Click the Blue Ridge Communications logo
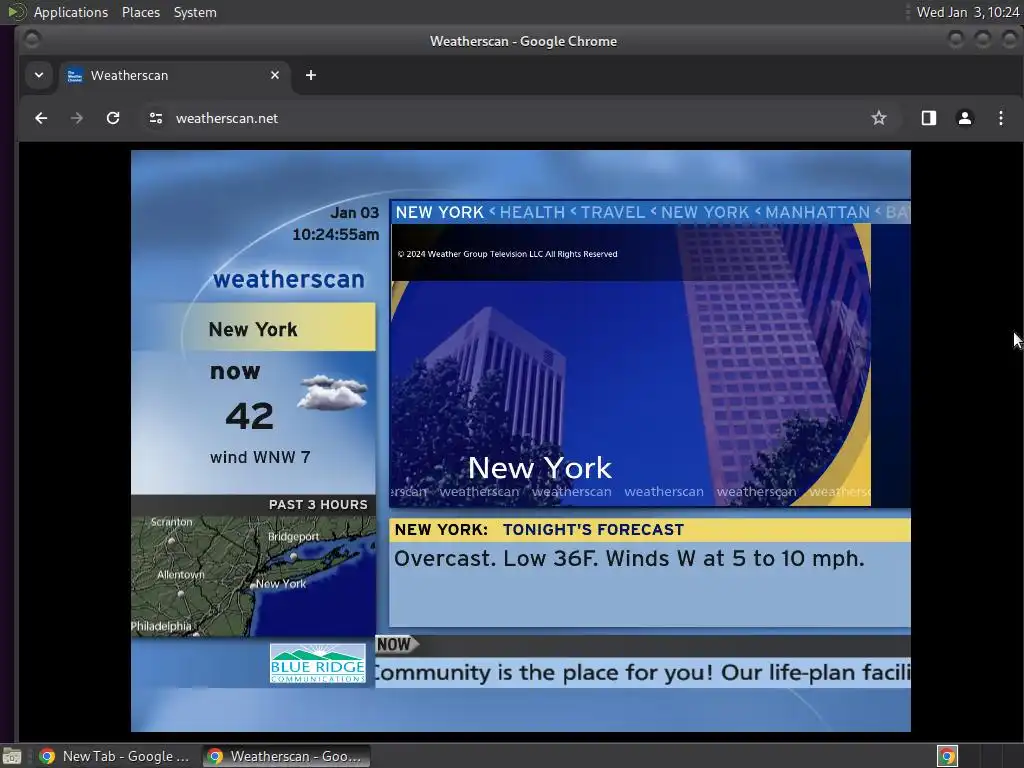 pos(317,664)
